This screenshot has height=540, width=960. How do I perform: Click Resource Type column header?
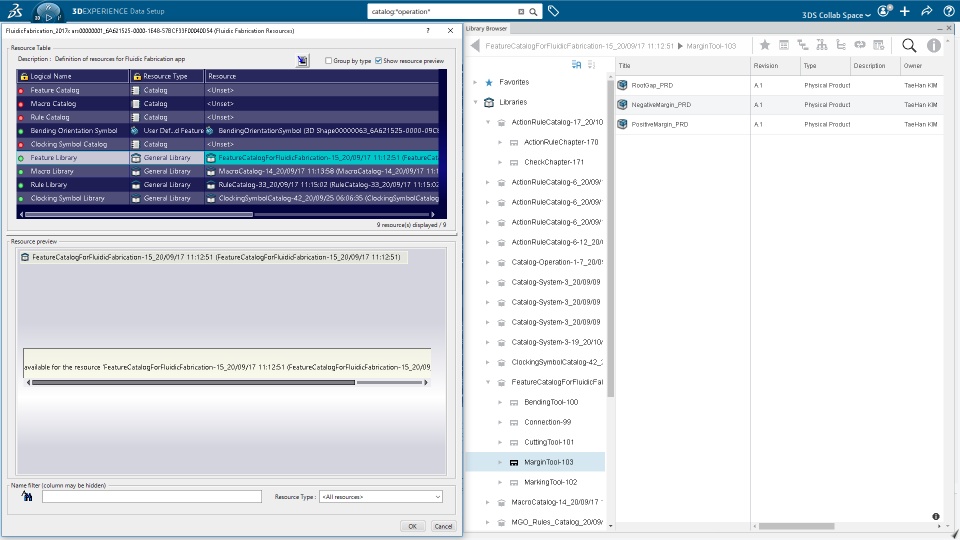coord(167,76)
